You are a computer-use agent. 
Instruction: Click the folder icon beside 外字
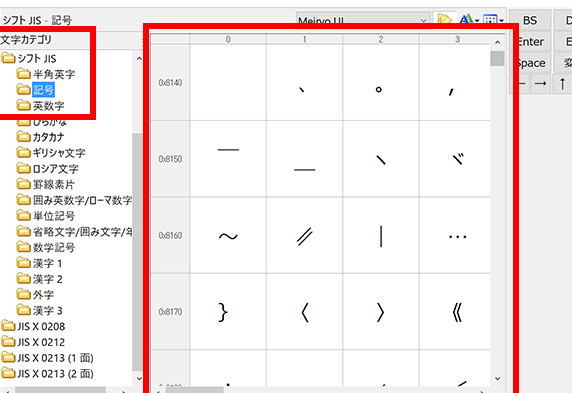click(24, 294)
